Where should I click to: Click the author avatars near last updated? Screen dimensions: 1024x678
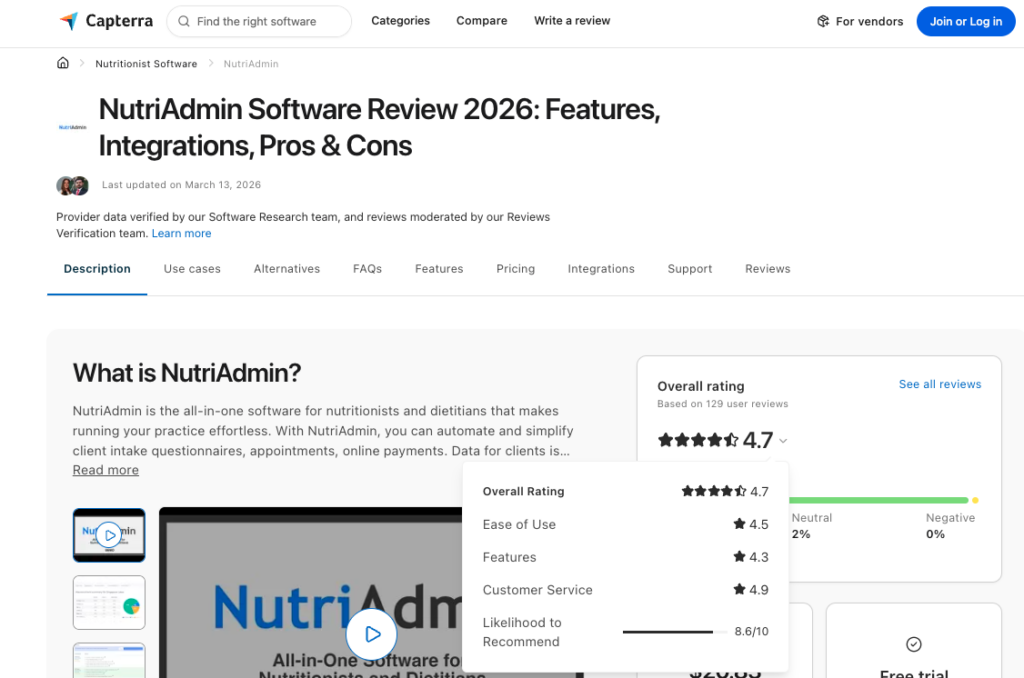pos(72,186)
